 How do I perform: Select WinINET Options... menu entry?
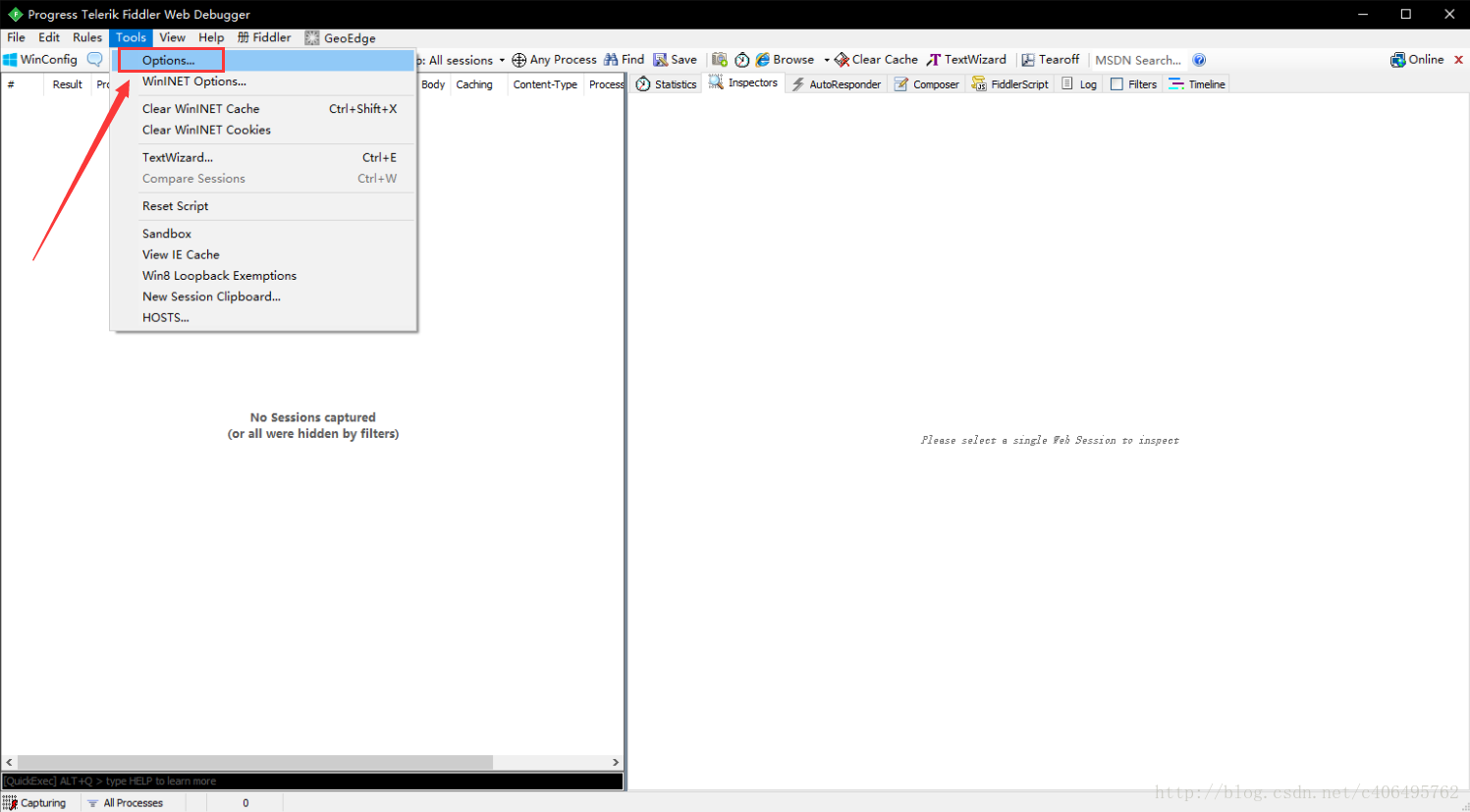(x=264, y=81)
